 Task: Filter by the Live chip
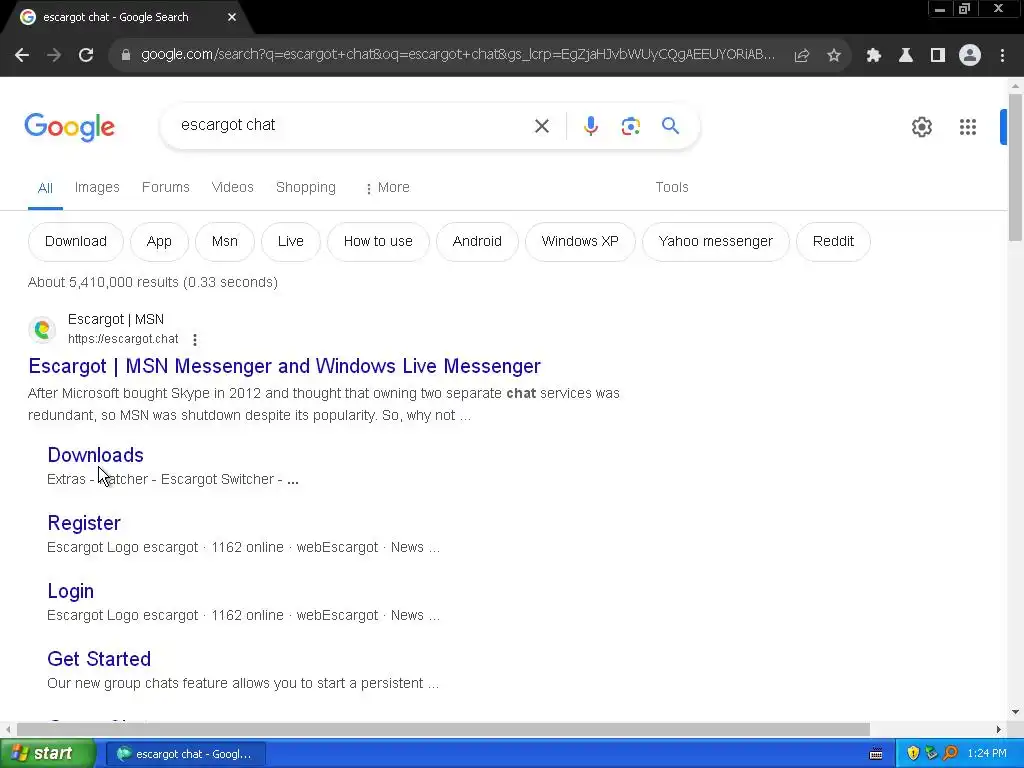(x=291, y=242)
